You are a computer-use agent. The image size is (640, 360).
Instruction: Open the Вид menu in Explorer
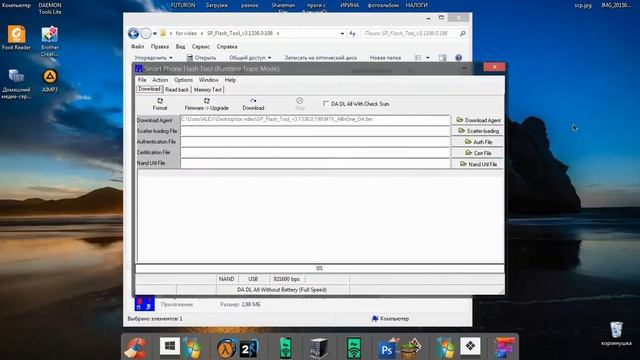180,47
